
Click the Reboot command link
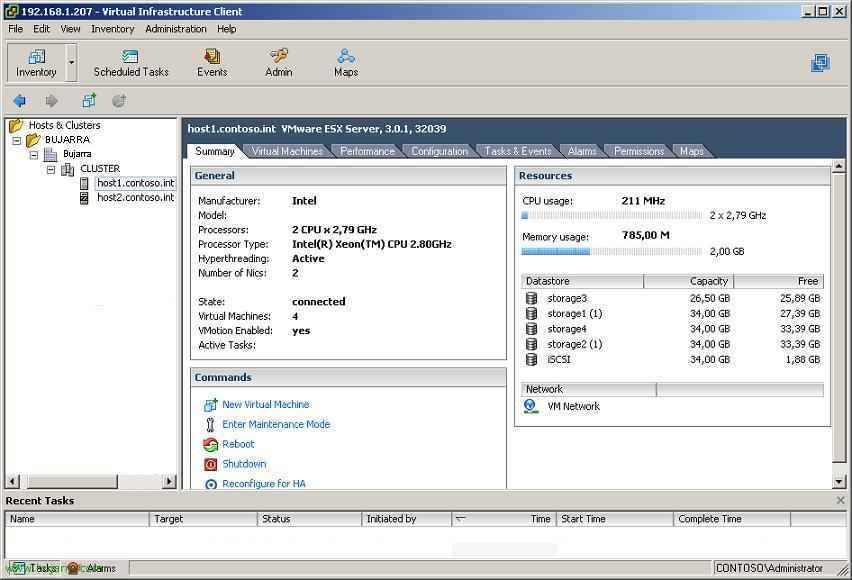pyautogui.click(x=238, y=444)
